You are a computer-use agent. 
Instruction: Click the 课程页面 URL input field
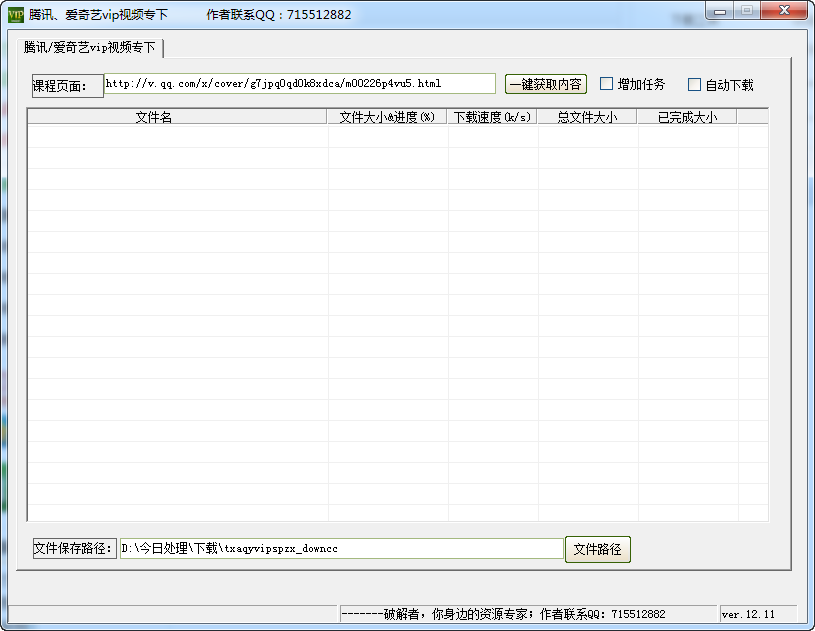[x=299, y=84]
